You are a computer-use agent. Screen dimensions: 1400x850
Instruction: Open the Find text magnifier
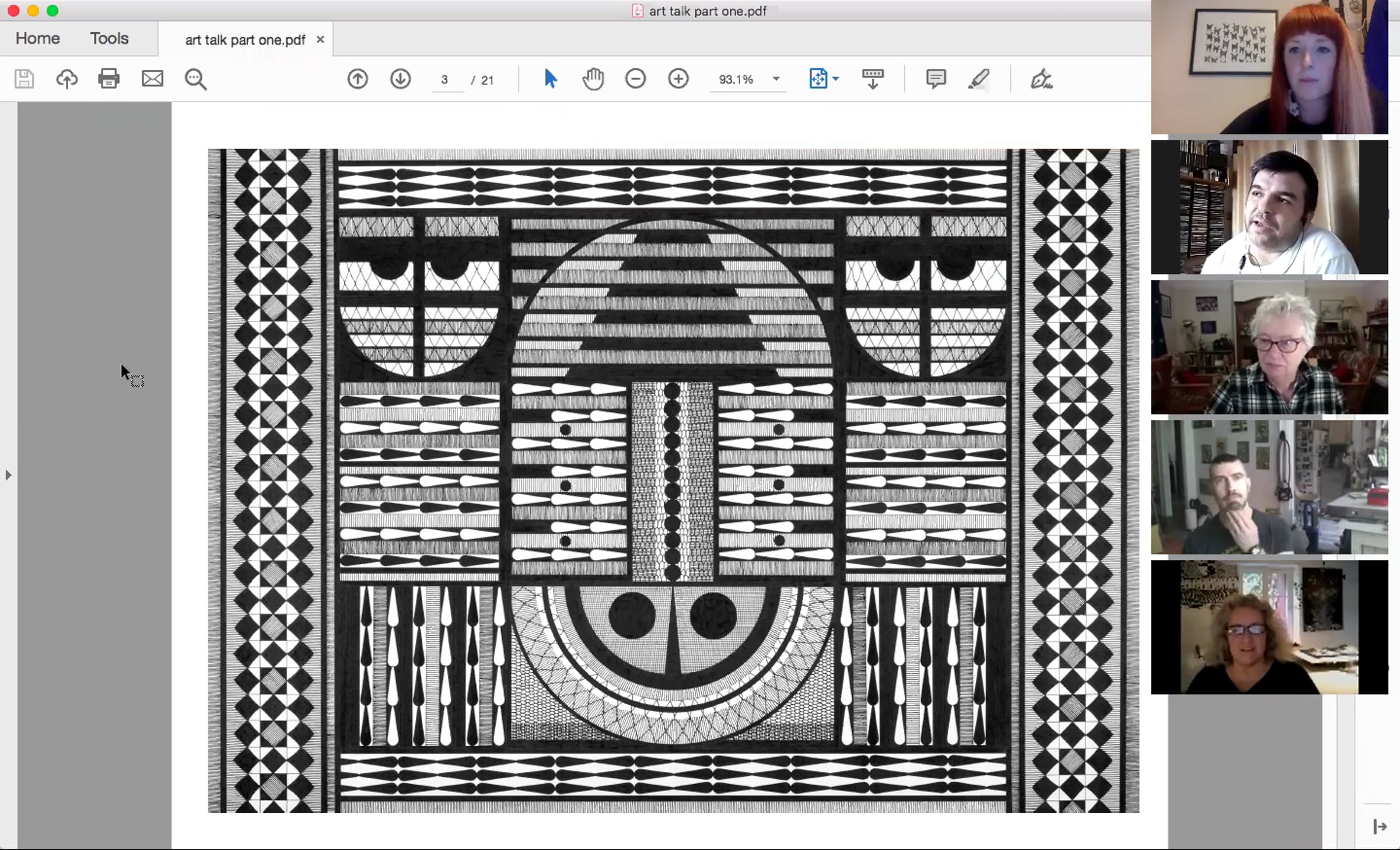[x=195, y=79]
